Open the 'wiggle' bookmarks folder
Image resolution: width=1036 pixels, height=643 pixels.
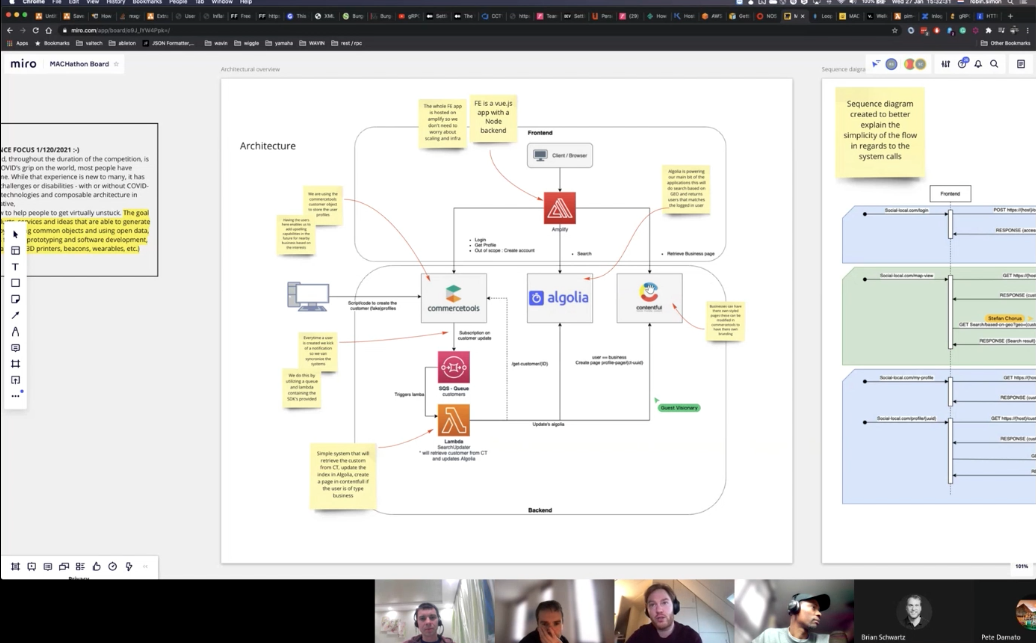click(246, 43)
